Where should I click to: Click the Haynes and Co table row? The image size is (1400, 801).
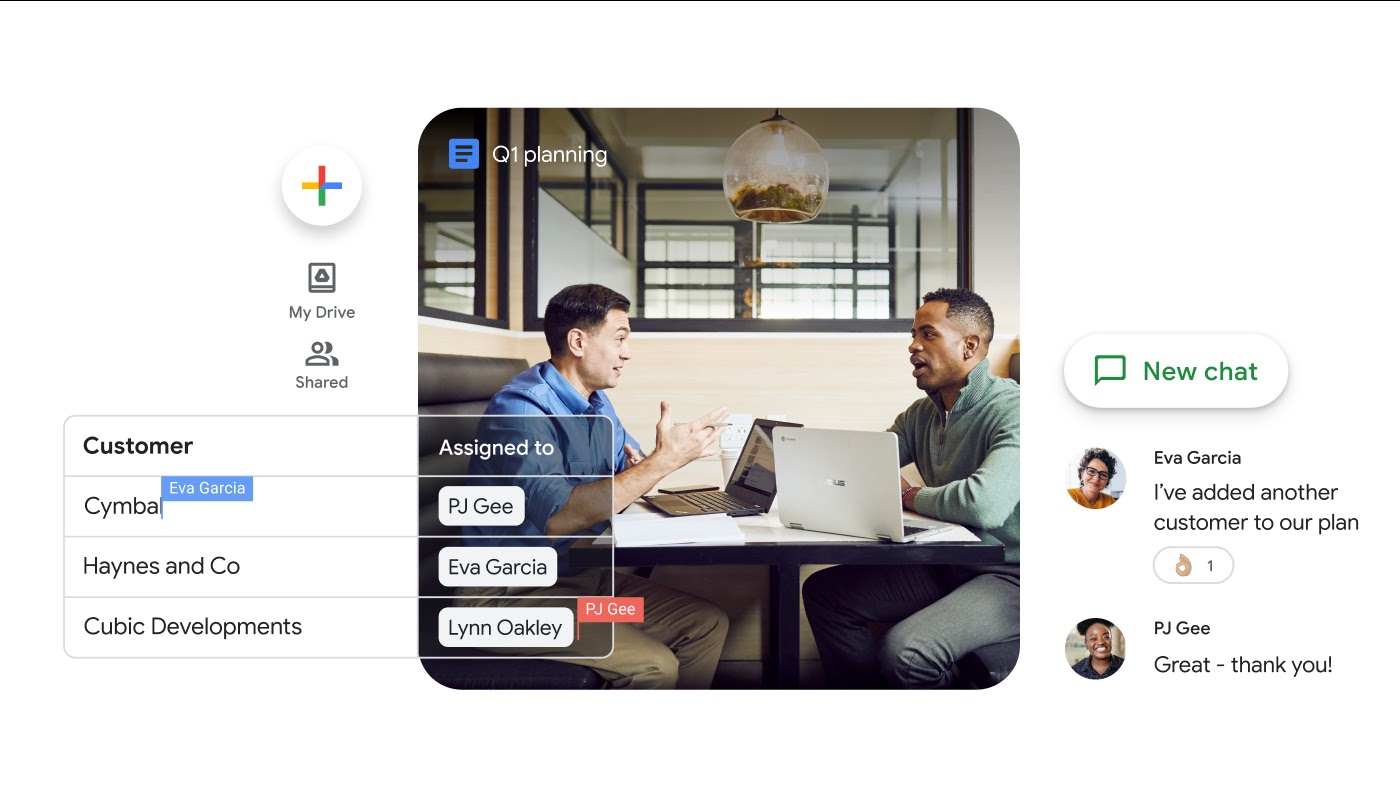tap(161, 566)
